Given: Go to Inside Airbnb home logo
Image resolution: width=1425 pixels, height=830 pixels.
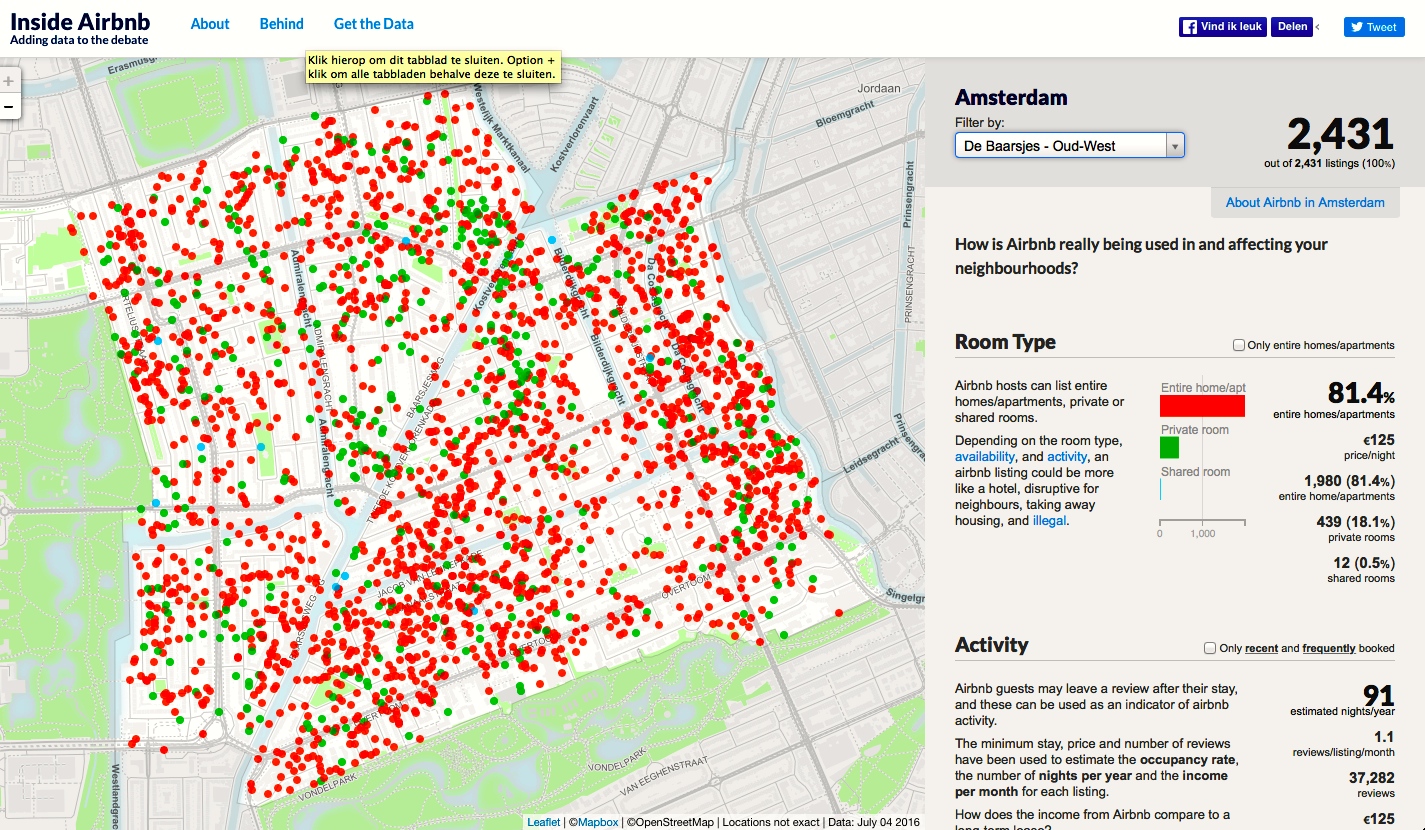Looking at the screenshot, I should 80,28.
